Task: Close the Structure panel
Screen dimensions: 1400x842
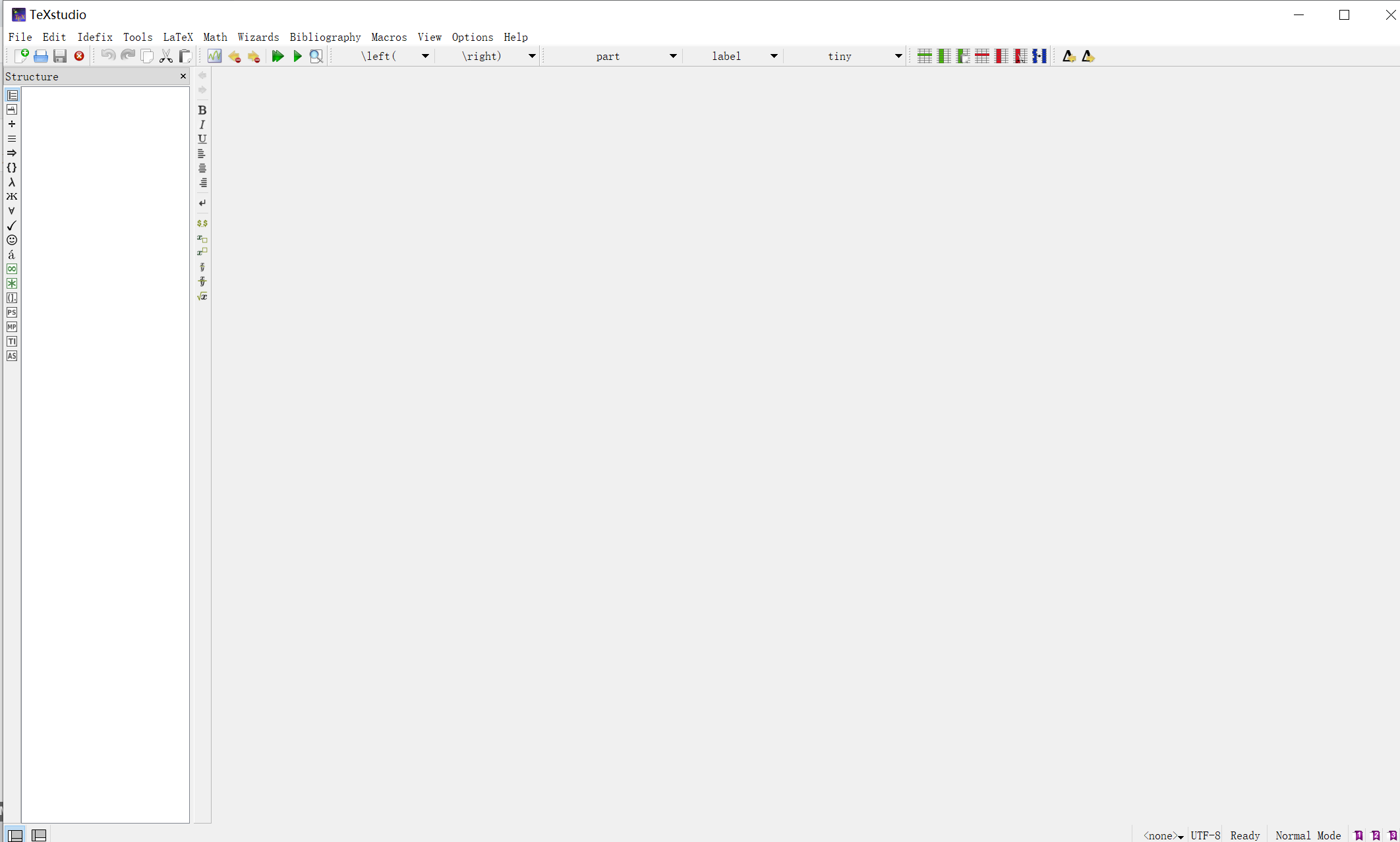Action: 183,76
